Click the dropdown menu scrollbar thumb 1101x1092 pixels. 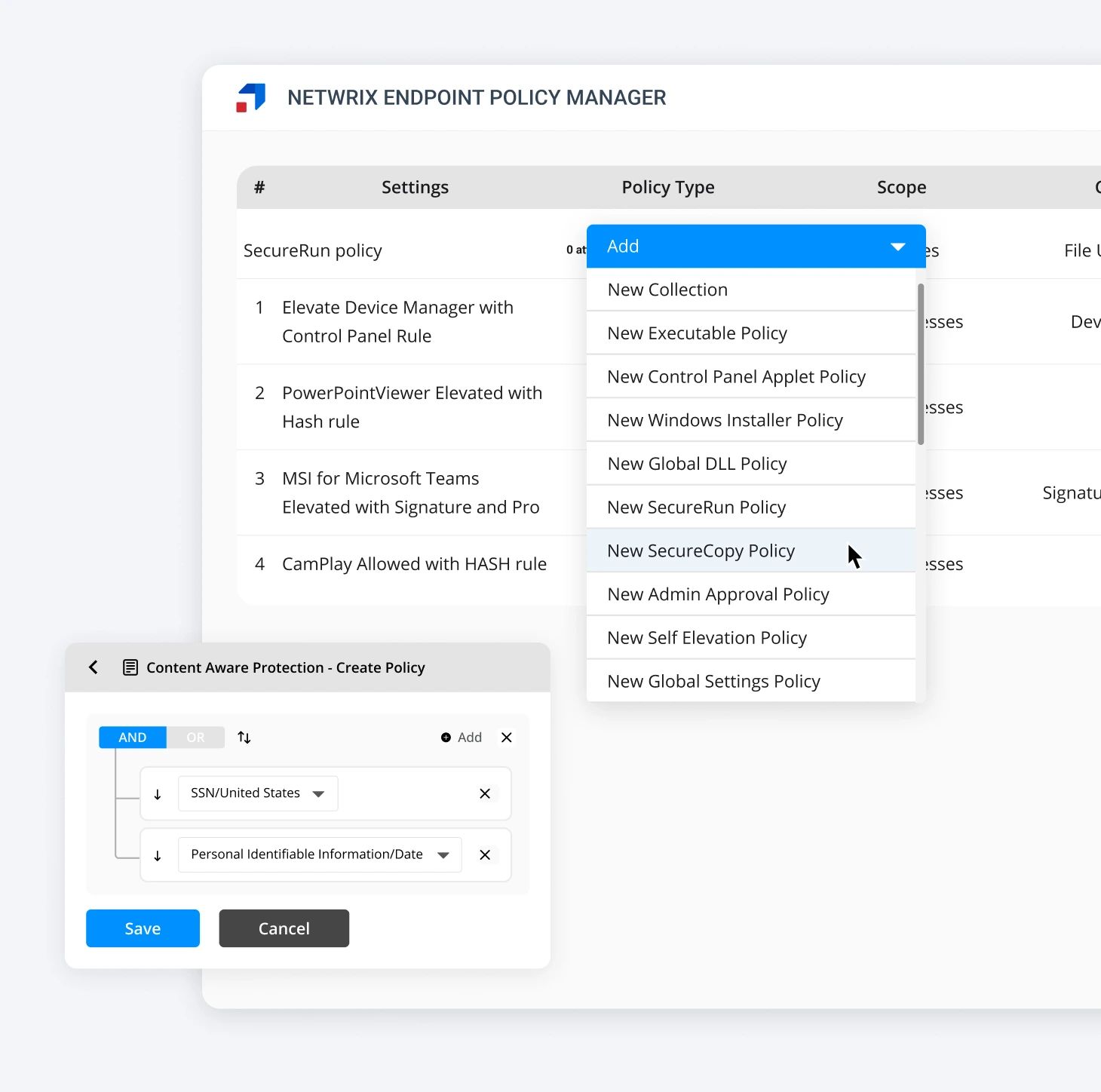click(x=921, y=364)
